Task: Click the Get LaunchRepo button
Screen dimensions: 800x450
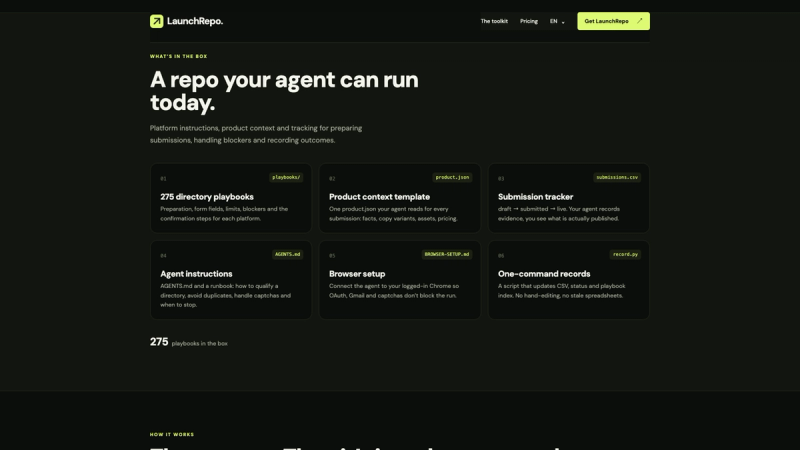Action: [x=613, y=21]
